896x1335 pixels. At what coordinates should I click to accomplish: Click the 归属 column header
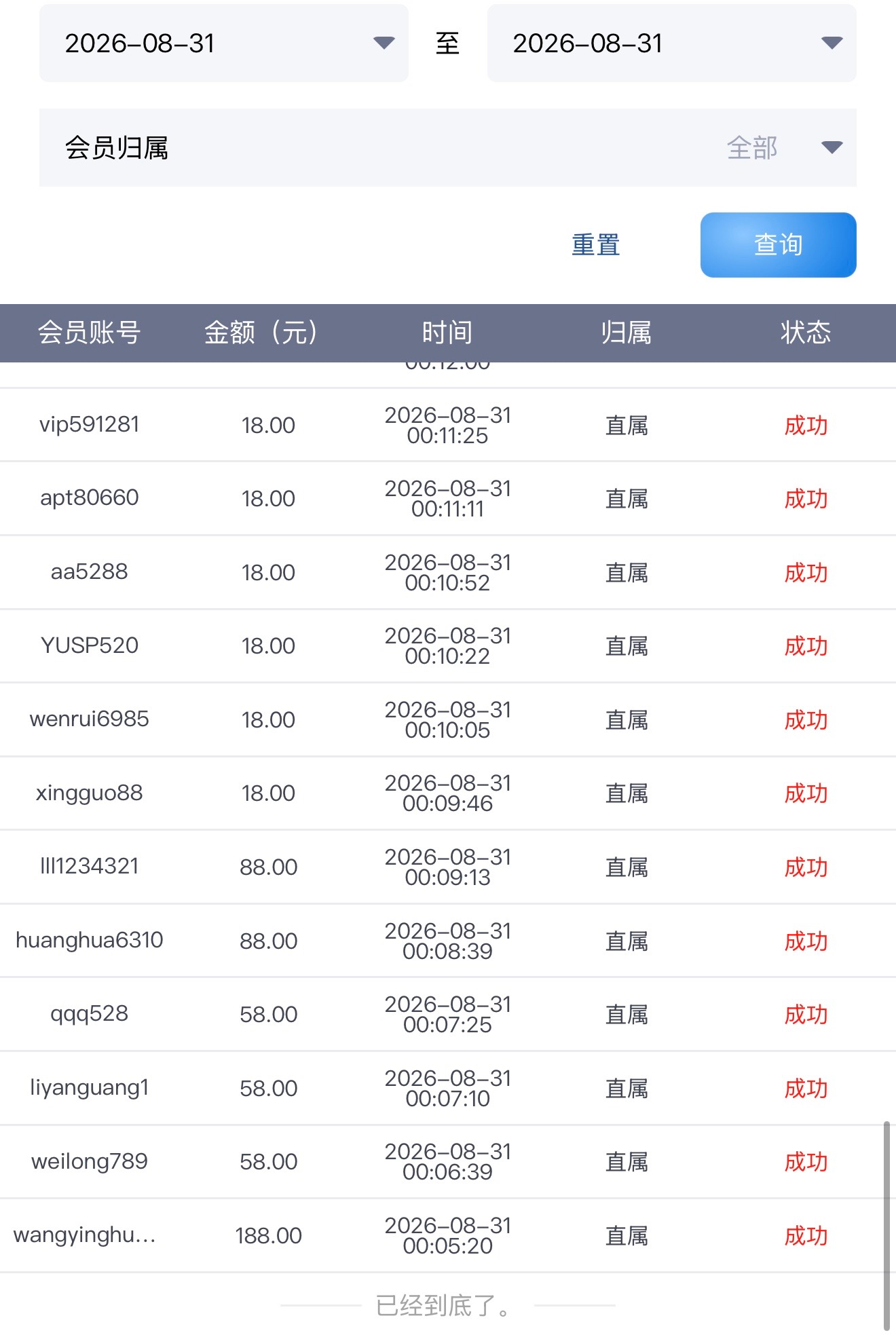[627, 333]
